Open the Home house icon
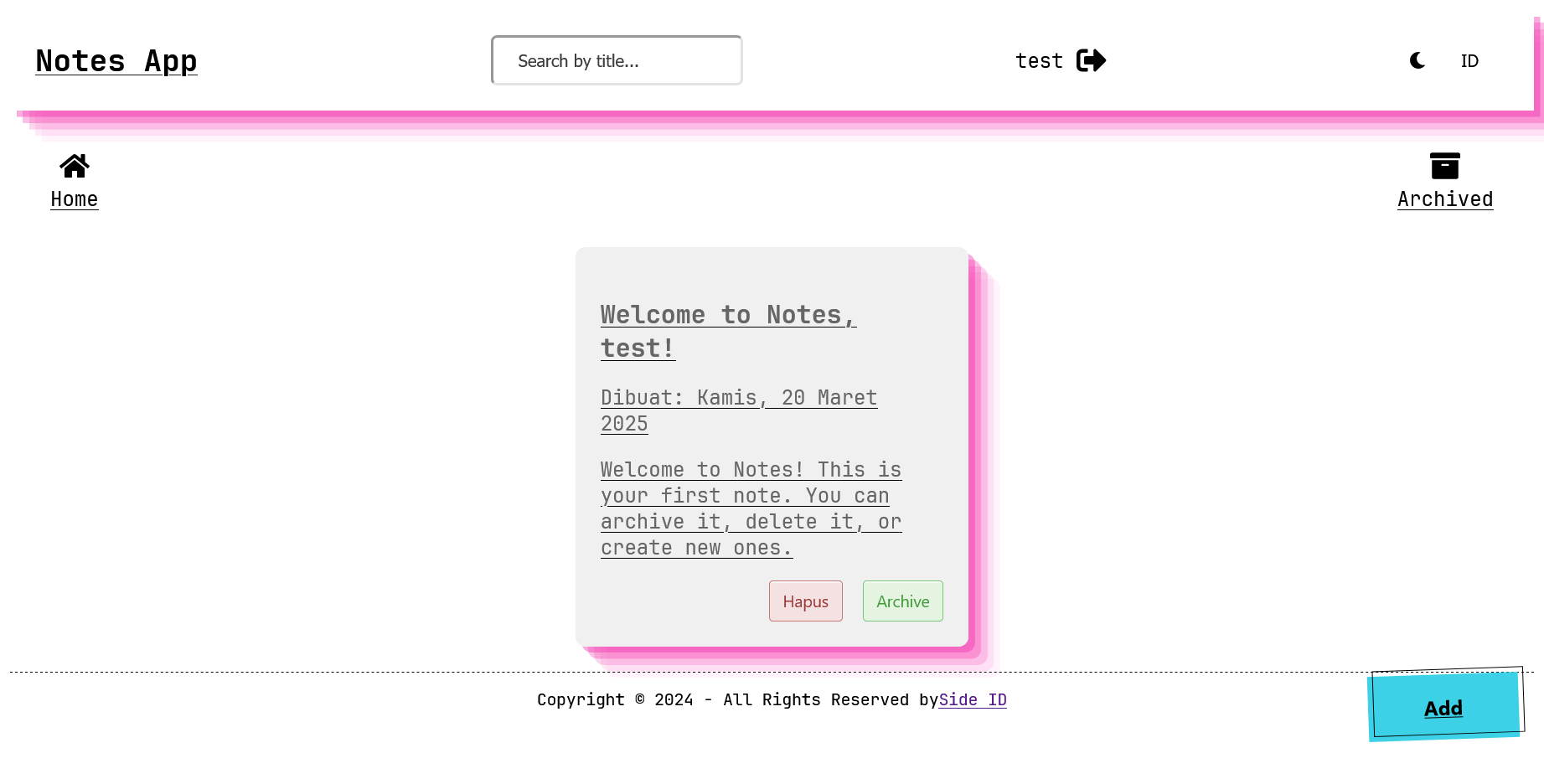This screenshot has width=1544, height=784. coord(75,166)
